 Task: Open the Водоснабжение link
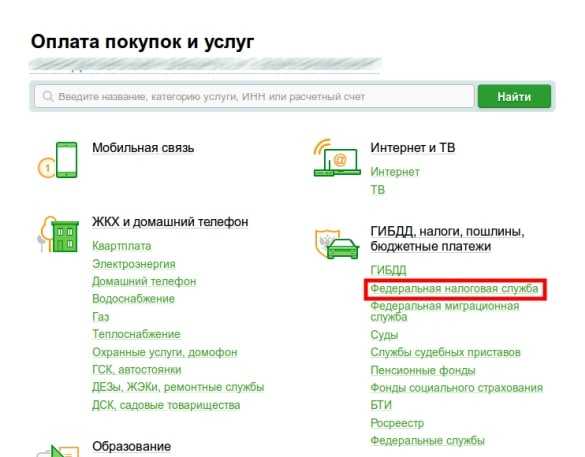pyautogui.click(x=133, y=299)
